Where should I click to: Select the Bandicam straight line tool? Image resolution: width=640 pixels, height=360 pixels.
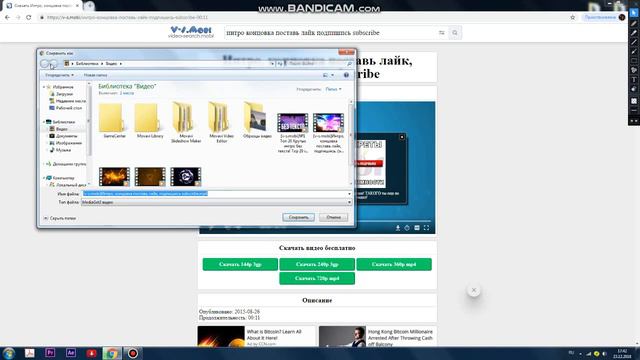click(x=633, y=42)
